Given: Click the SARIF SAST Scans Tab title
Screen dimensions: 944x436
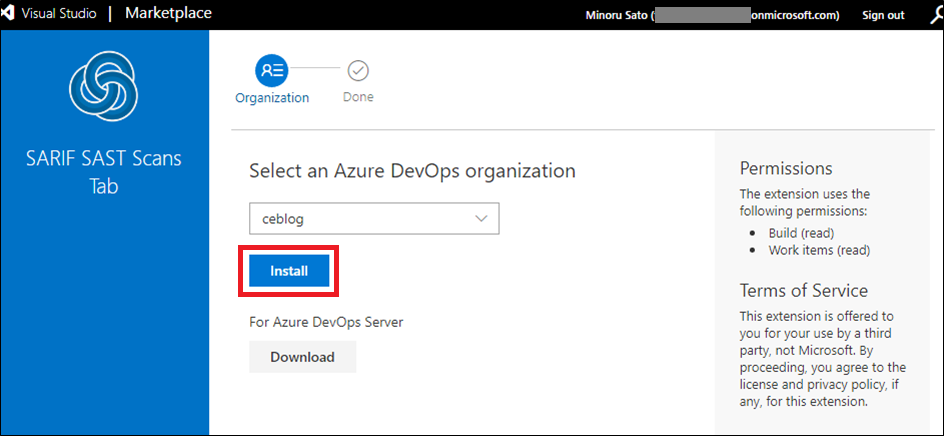Looking at the screenshot, I should 104,173.
